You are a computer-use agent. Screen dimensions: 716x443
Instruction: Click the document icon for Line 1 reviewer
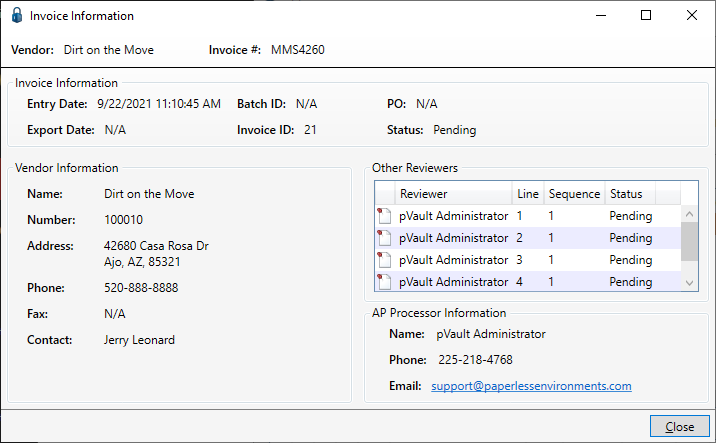click(x=384, y=216)
